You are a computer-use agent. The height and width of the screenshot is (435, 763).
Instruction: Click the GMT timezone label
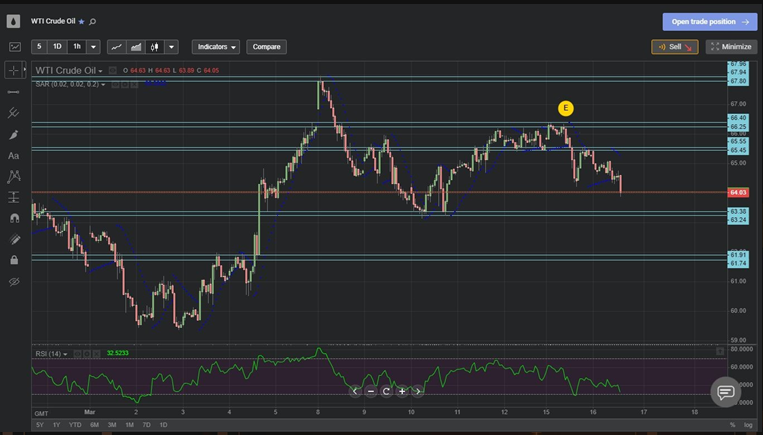(x=41, y=414)
